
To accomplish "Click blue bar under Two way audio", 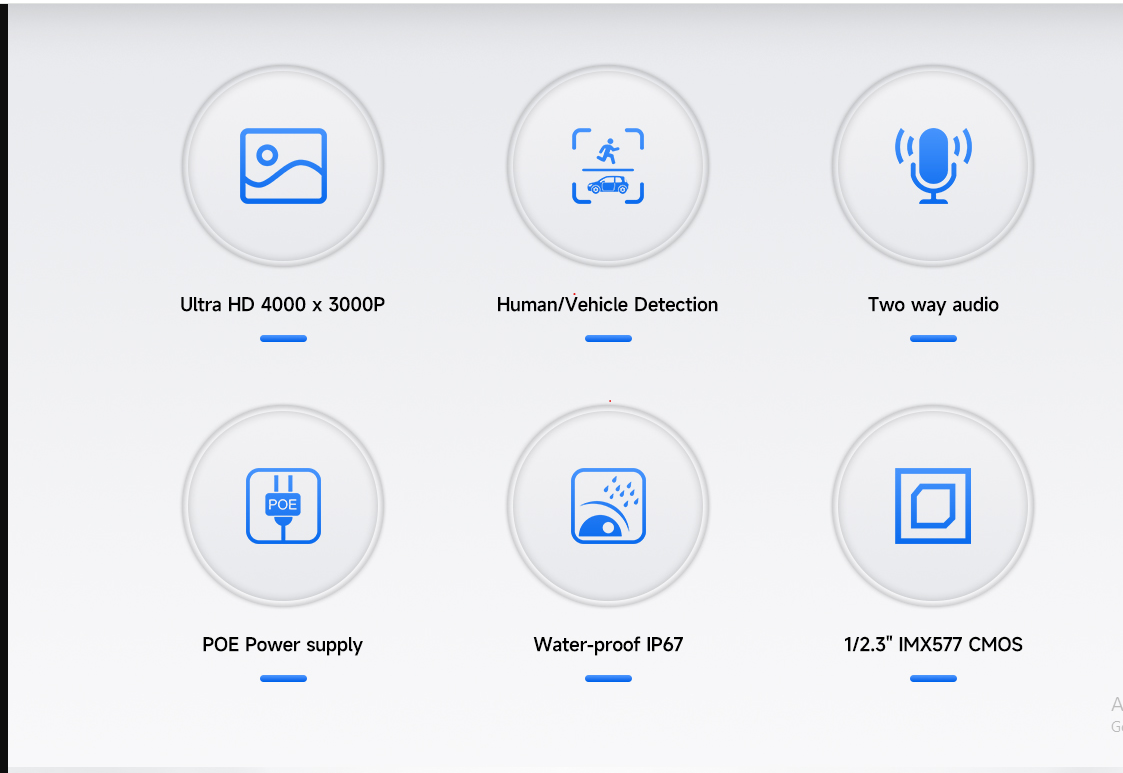I will tap(933, 338).
